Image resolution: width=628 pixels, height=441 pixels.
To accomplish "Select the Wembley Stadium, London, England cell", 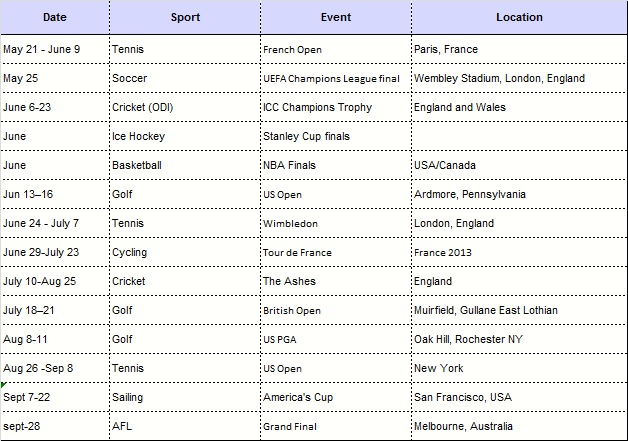I will pos(519,78).
